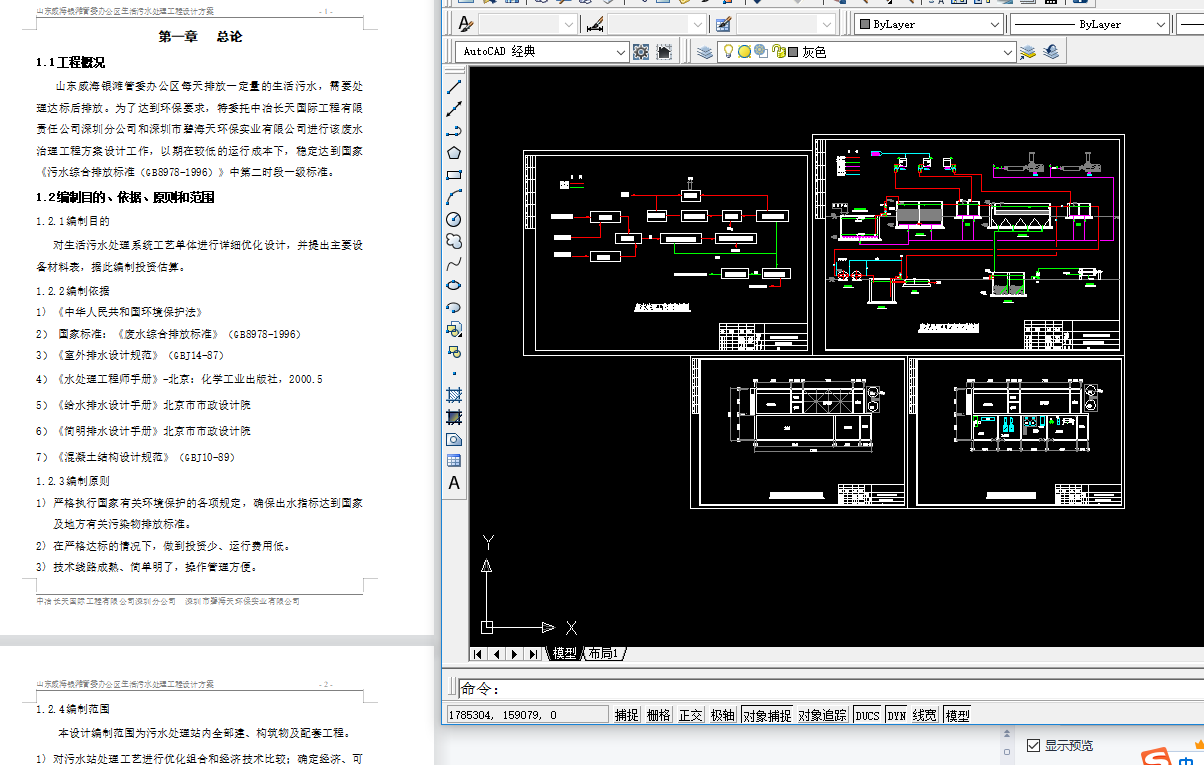Select the Multiline Text tool

454,483
